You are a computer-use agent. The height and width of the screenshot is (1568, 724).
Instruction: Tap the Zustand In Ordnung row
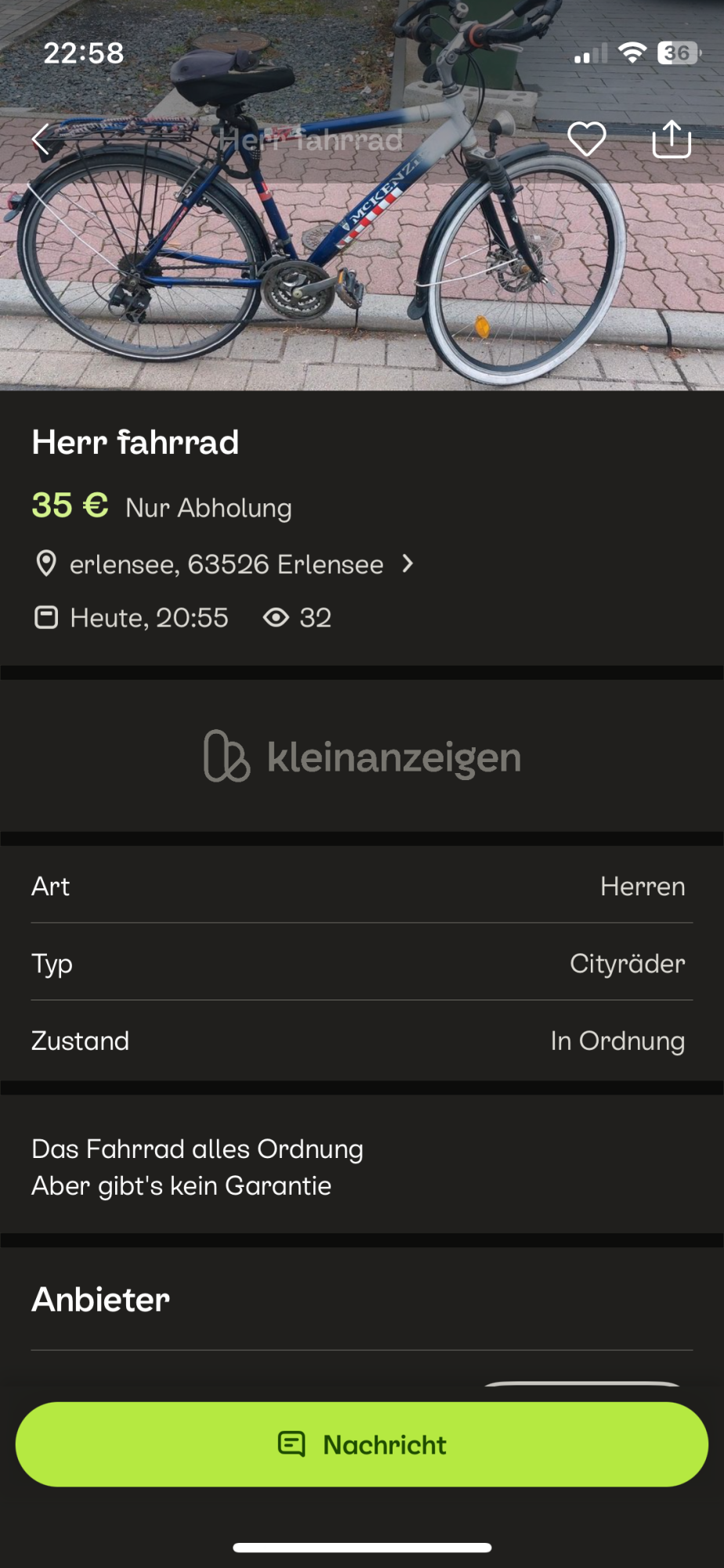pyautogui.click(x=362, y=1040)
